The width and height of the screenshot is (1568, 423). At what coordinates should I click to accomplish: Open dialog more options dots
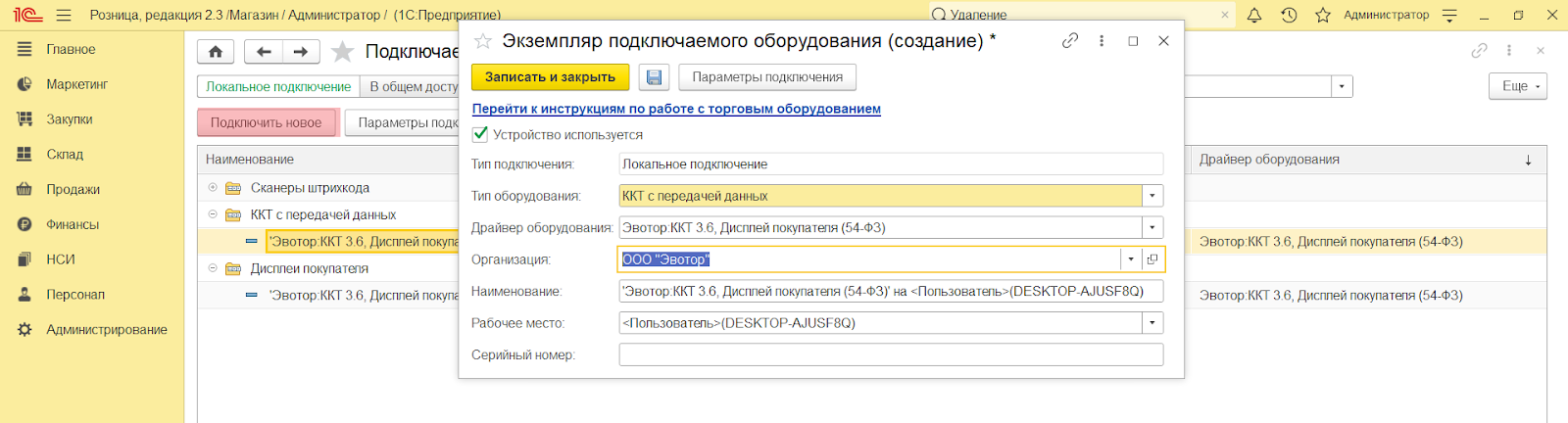[x=1102, y=41]
